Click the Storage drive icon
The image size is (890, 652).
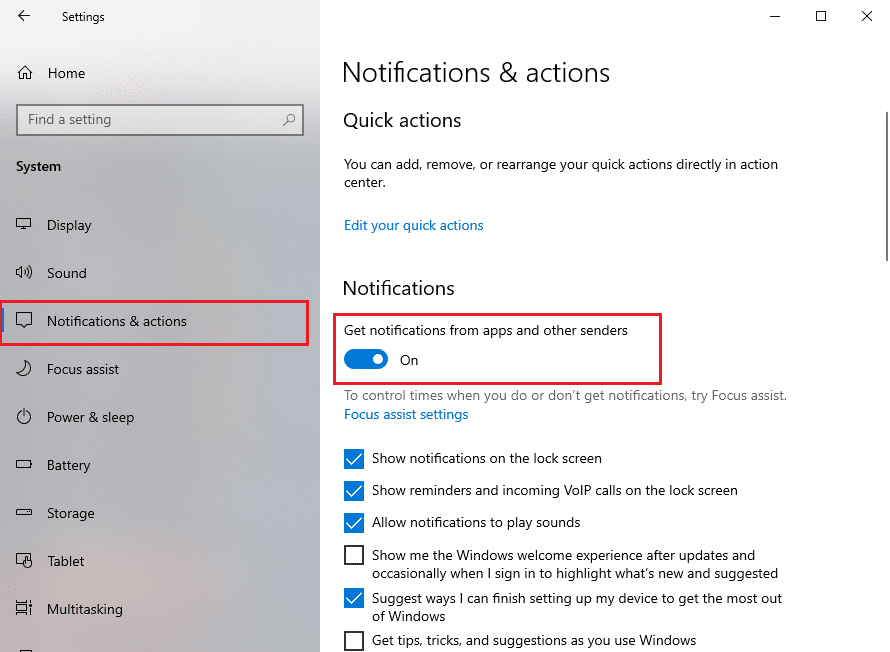click(25, 513)
